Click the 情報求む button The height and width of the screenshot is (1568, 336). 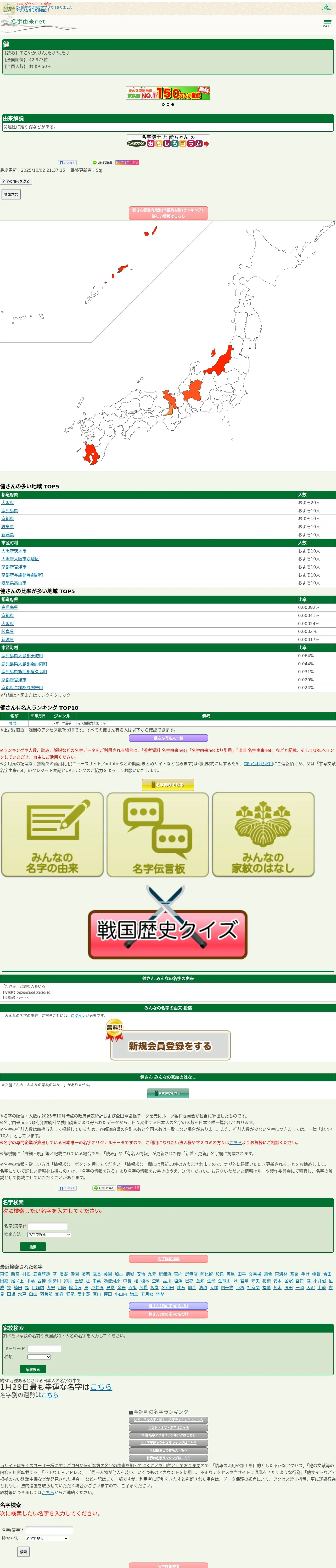coord(11,194)
